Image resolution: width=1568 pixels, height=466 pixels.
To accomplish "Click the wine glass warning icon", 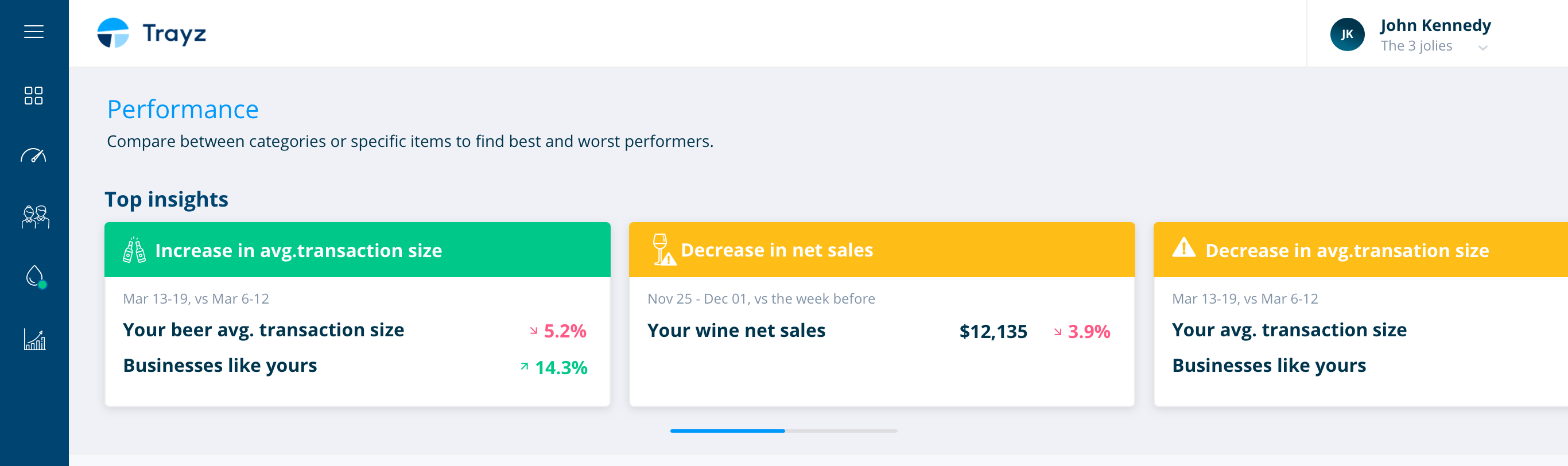I will [x=663, y=250].
